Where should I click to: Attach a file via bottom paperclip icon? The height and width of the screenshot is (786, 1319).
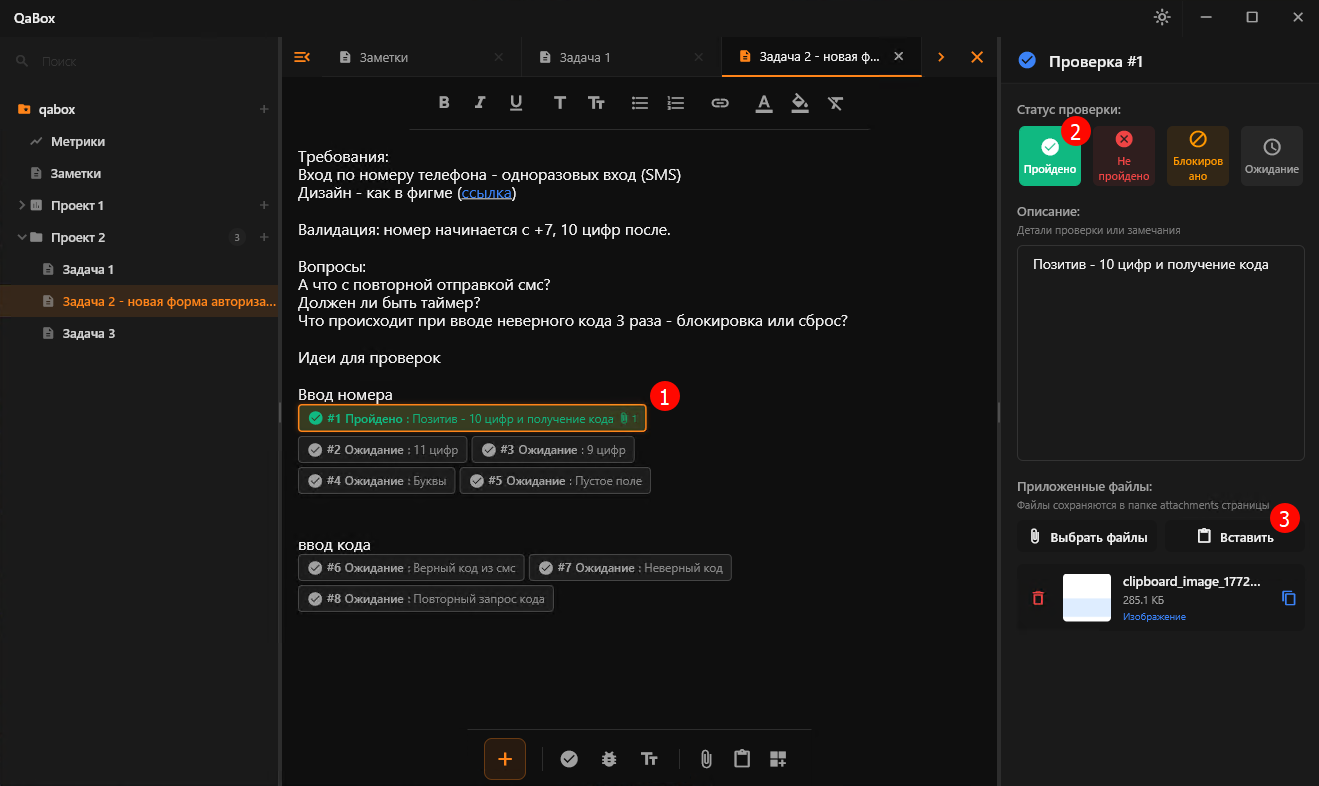tap(706, 759)
